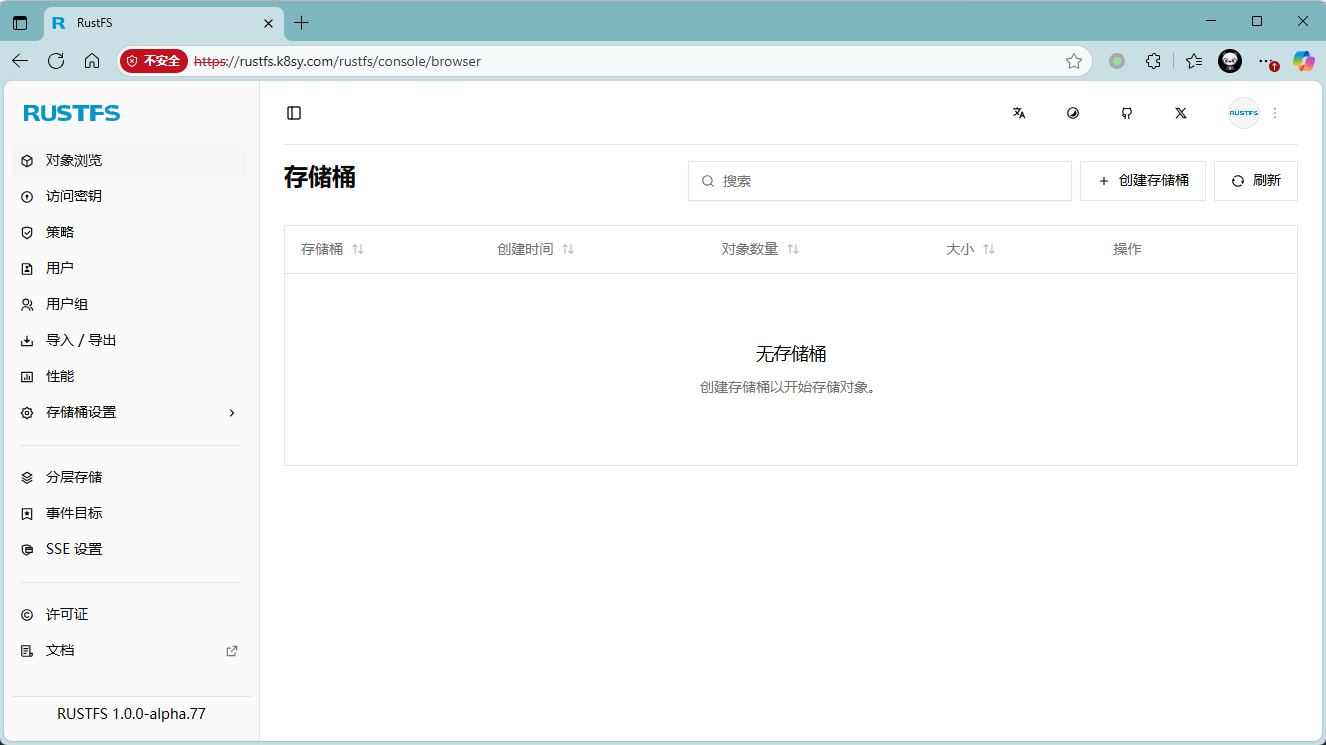Open the language translation switcher icon

(x=1019, y=113)
